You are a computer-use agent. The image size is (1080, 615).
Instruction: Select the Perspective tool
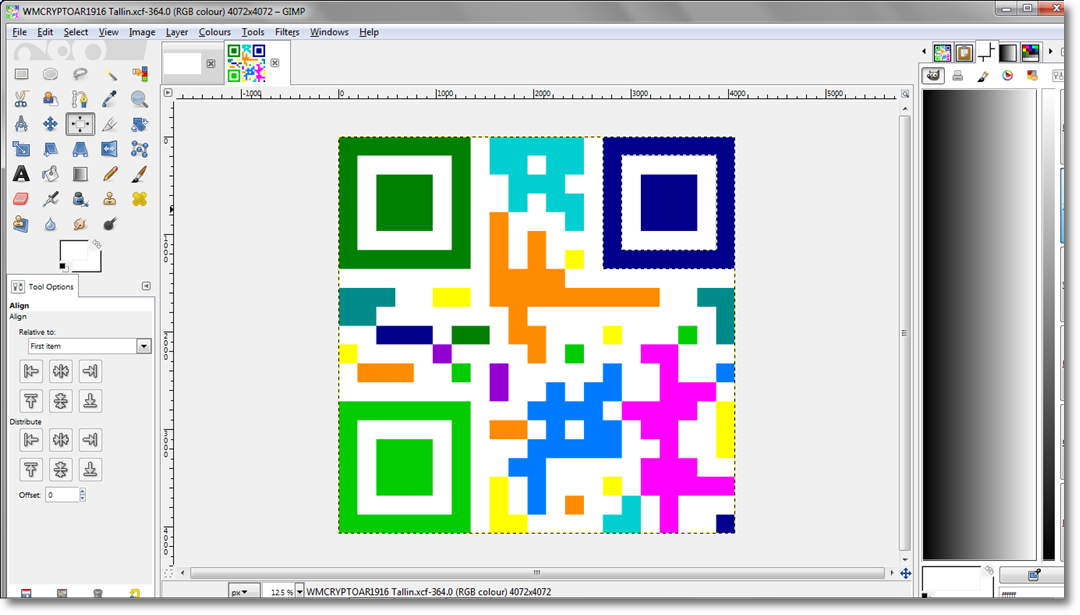click(80, 149)
